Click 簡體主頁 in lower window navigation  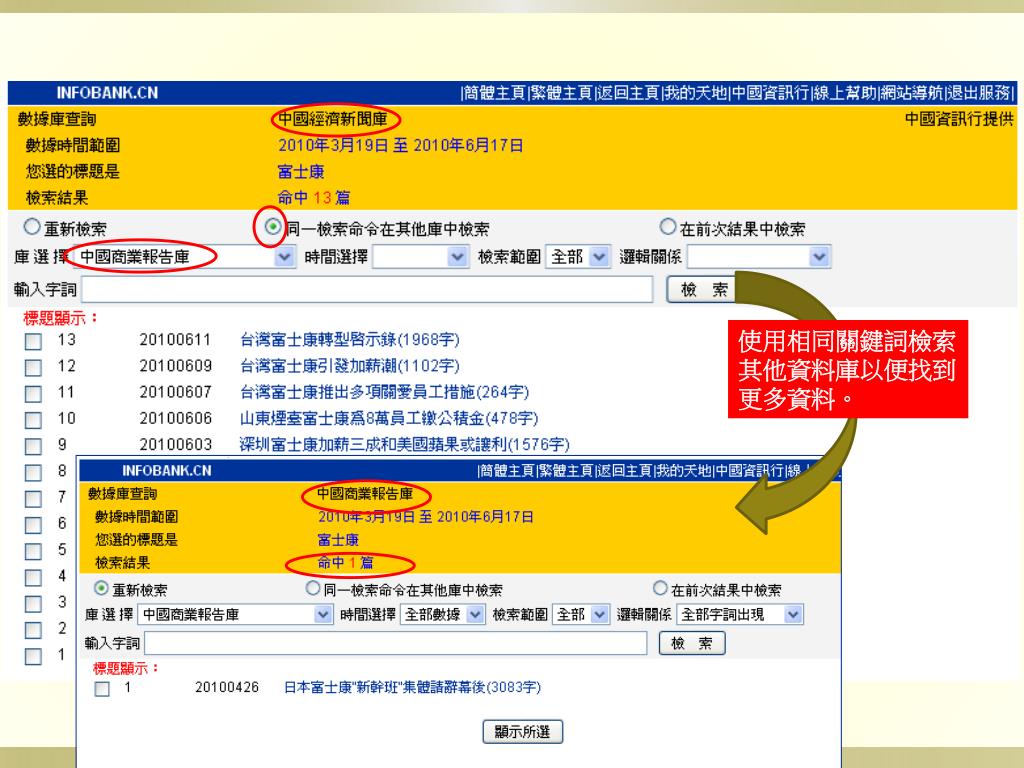pos(507,470)
